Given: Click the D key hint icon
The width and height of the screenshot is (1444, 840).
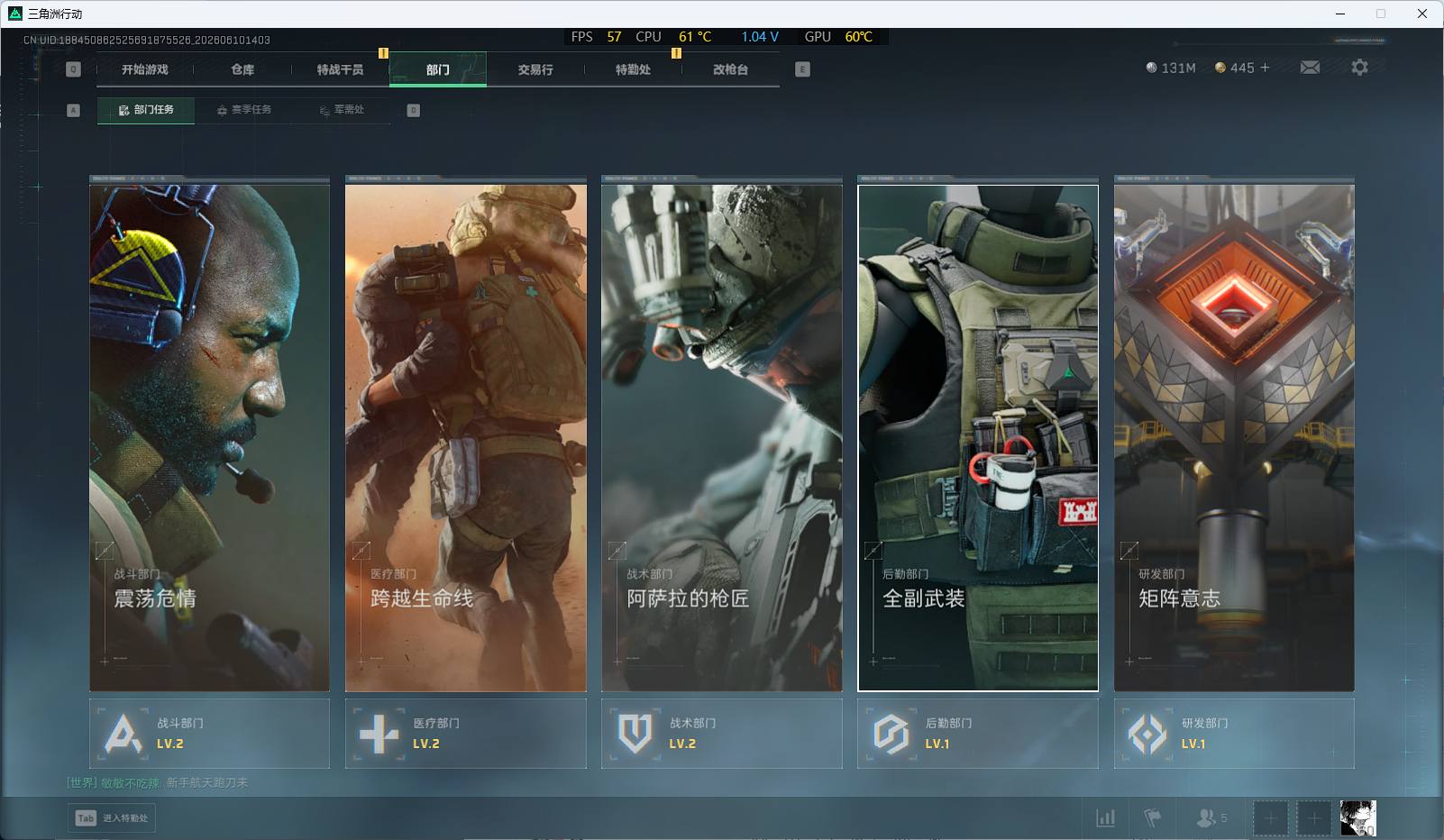Looking at the screenshot, I should [x=413, y=110].
